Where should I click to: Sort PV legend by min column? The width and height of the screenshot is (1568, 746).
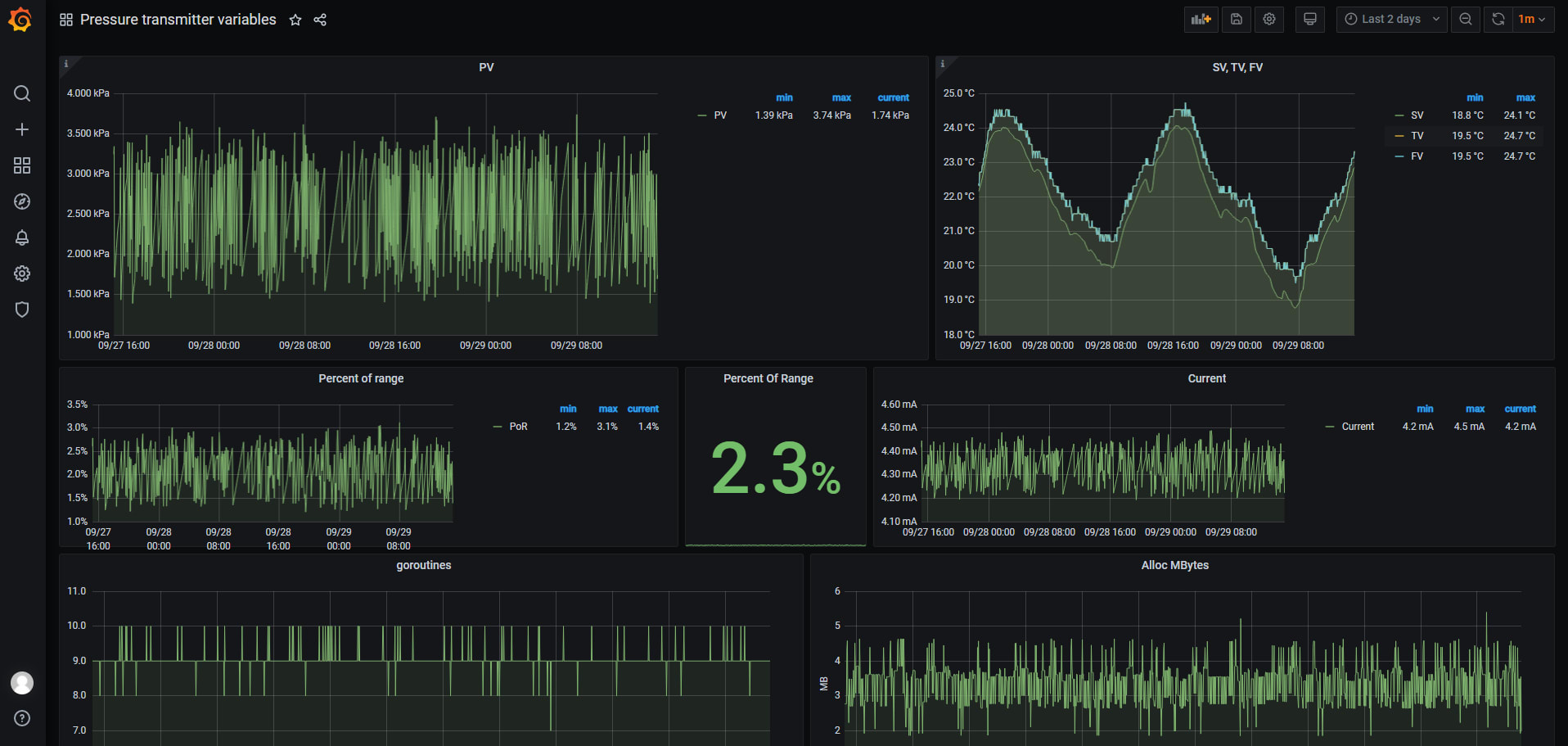pyautogui.click(x=784, y=97)
